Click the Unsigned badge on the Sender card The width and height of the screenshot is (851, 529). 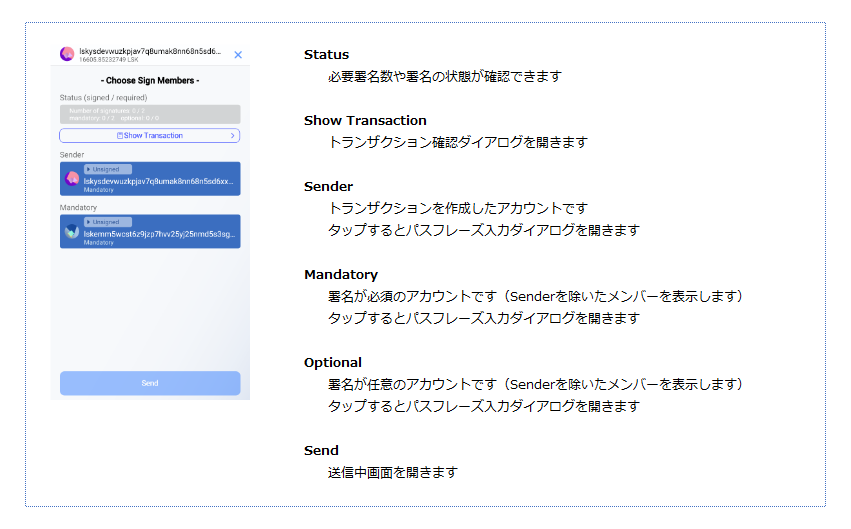click(x=107, y=169)
